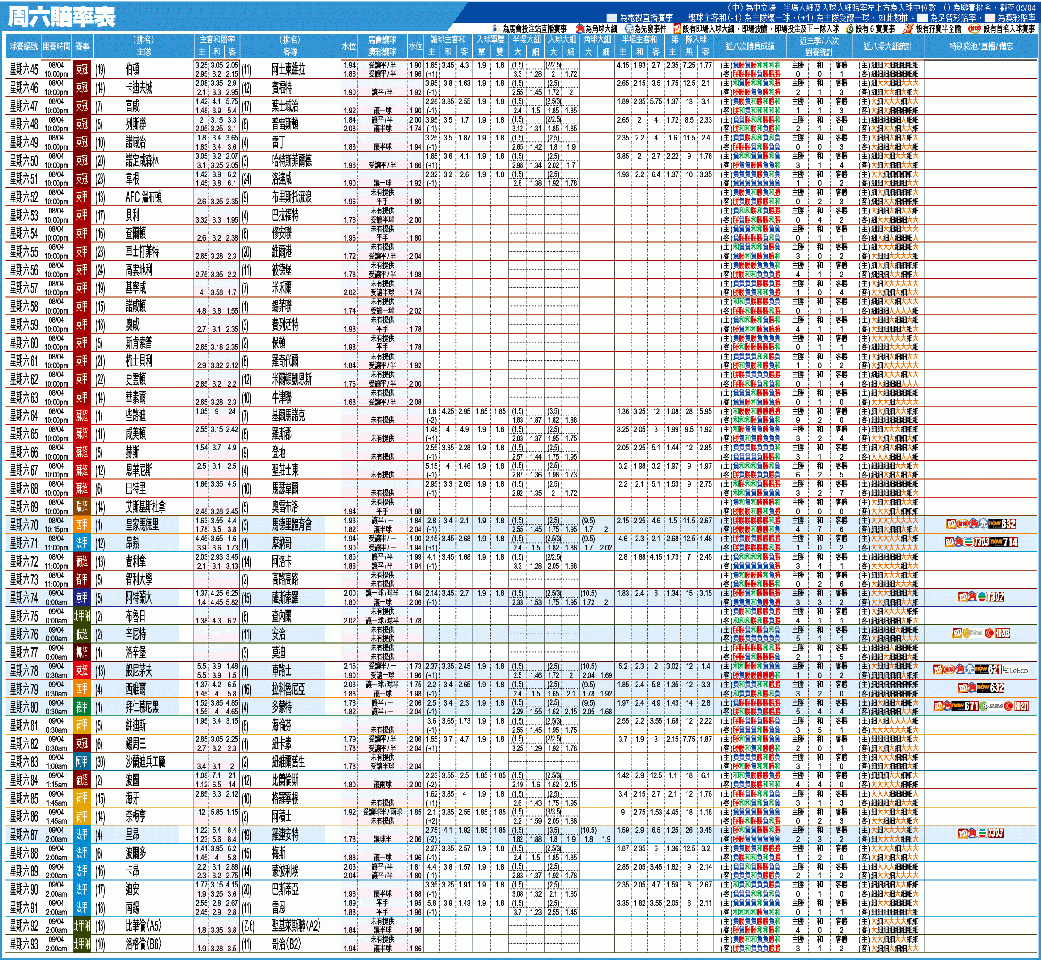
Task: Click home team 貝利 in row 星期六53
Action: coord(132,215)
